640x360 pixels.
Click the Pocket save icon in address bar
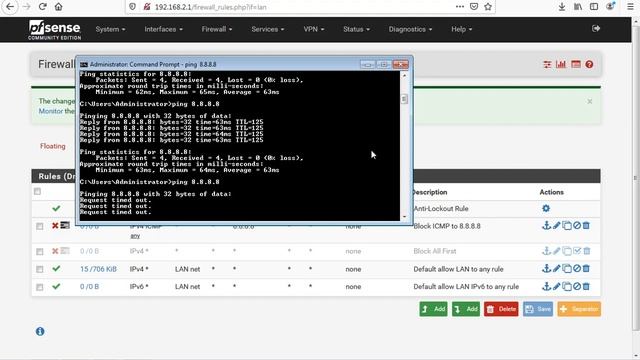(x=474, y=7)
